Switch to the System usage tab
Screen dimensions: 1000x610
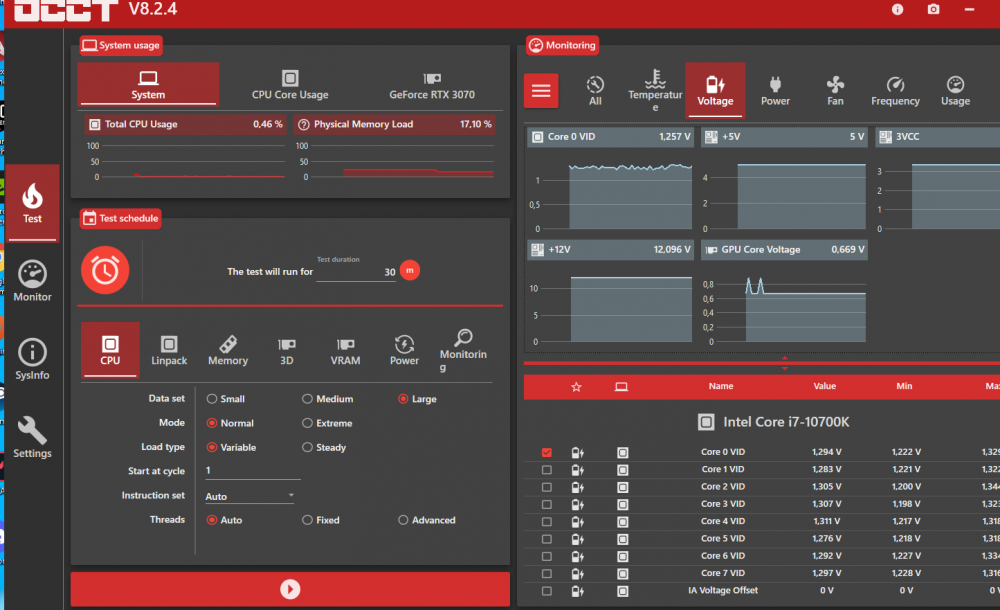(x=148, y=84)
